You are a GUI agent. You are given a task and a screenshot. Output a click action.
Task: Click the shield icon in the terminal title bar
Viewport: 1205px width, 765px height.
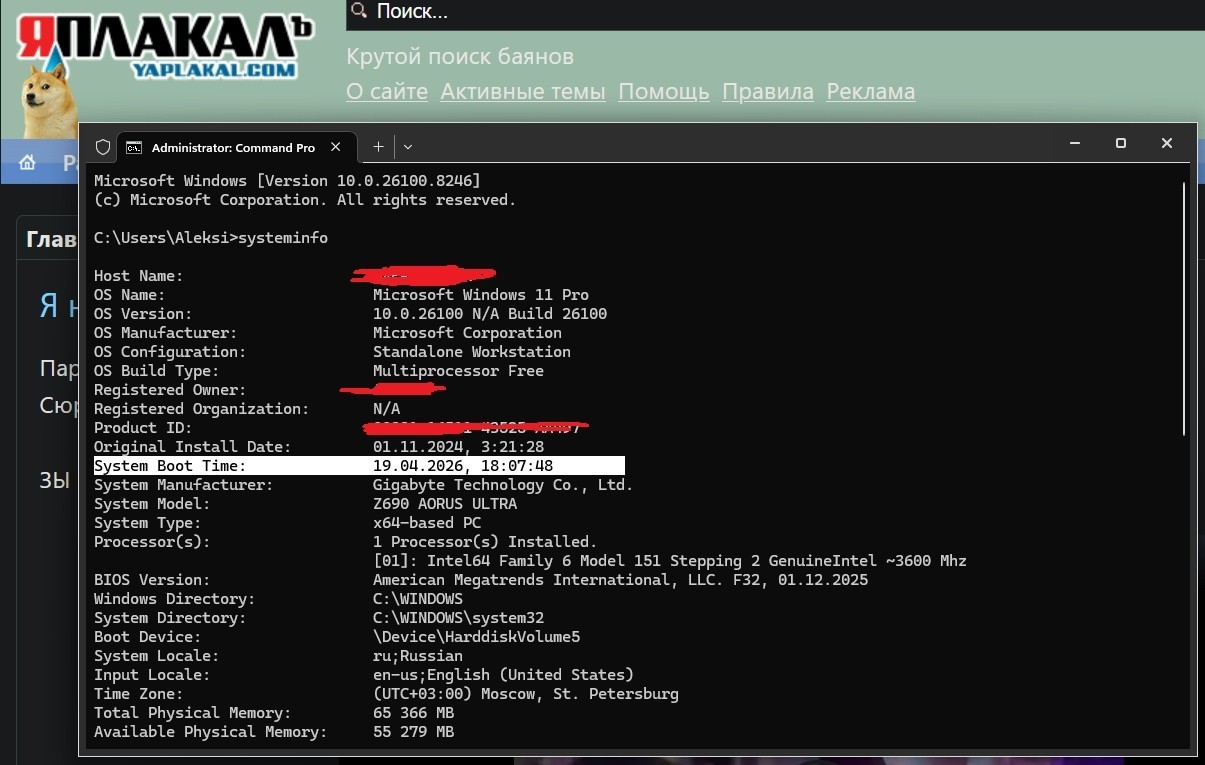click(x=102, y=147)
